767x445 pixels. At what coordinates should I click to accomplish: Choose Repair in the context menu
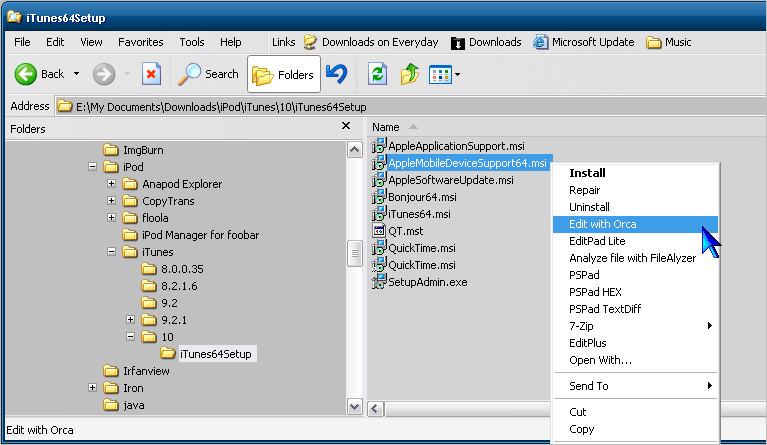[x=635, y=190]
